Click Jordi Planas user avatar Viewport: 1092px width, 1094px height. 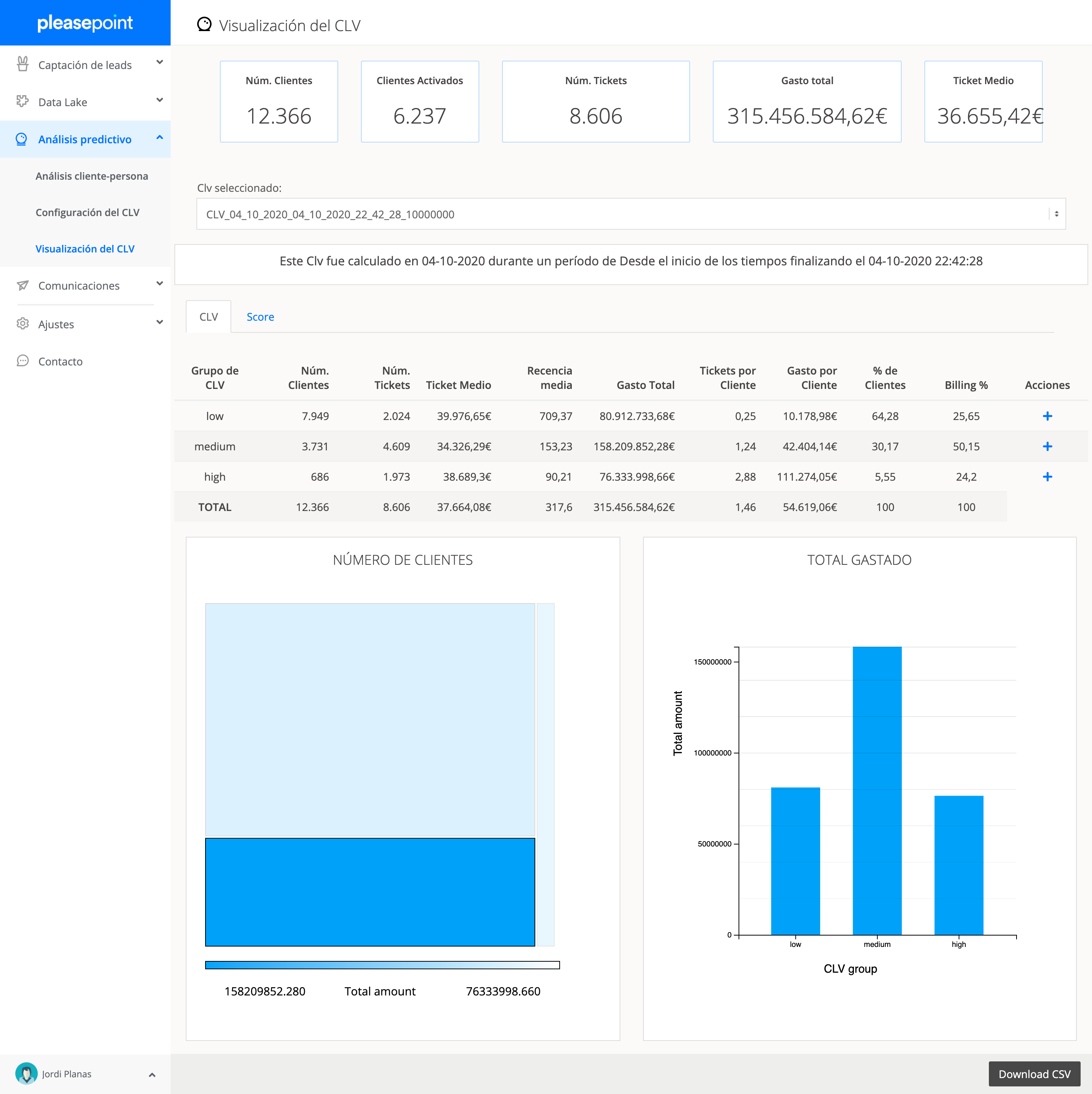pyautogui.click(x=26, y=1074)
